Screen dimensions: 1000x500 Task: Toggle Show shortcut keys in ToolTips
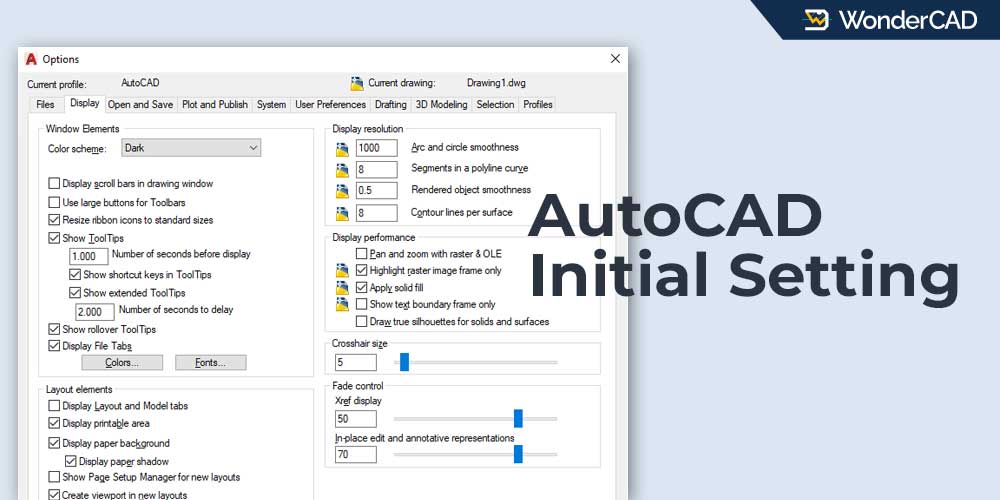[x=75, y=275]
